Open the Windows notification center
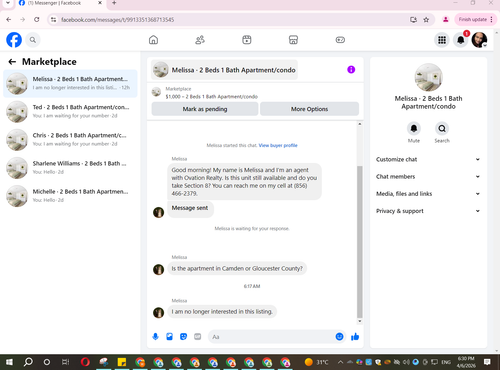Screen dimensions: 500x370 487,362
